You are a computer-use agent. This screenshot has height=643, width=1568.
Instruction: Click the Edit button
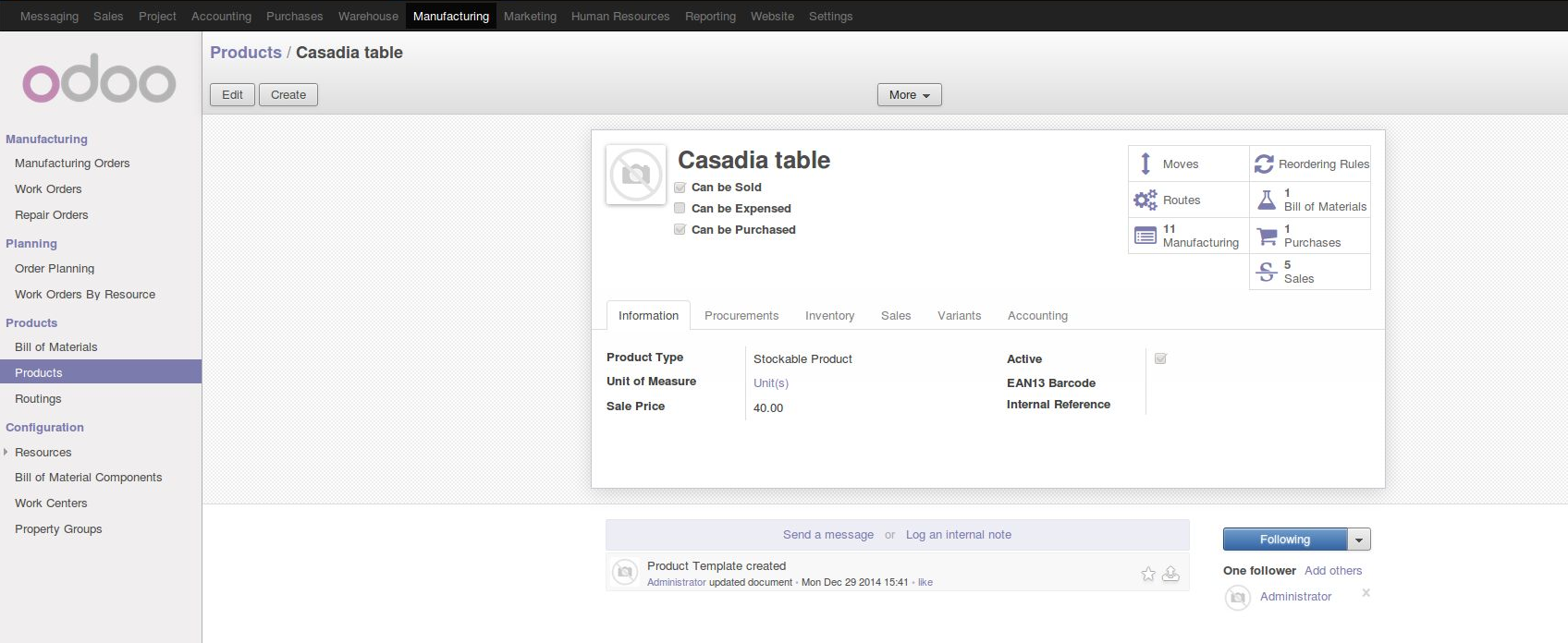233,95
